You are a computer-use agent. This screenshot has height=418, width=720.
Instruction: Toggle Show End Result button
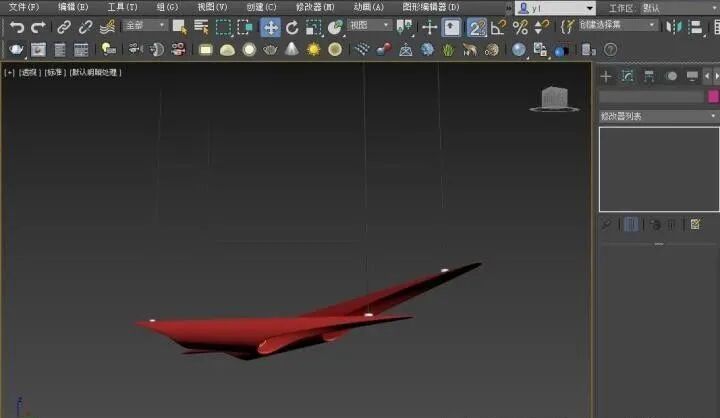[630, 224]
